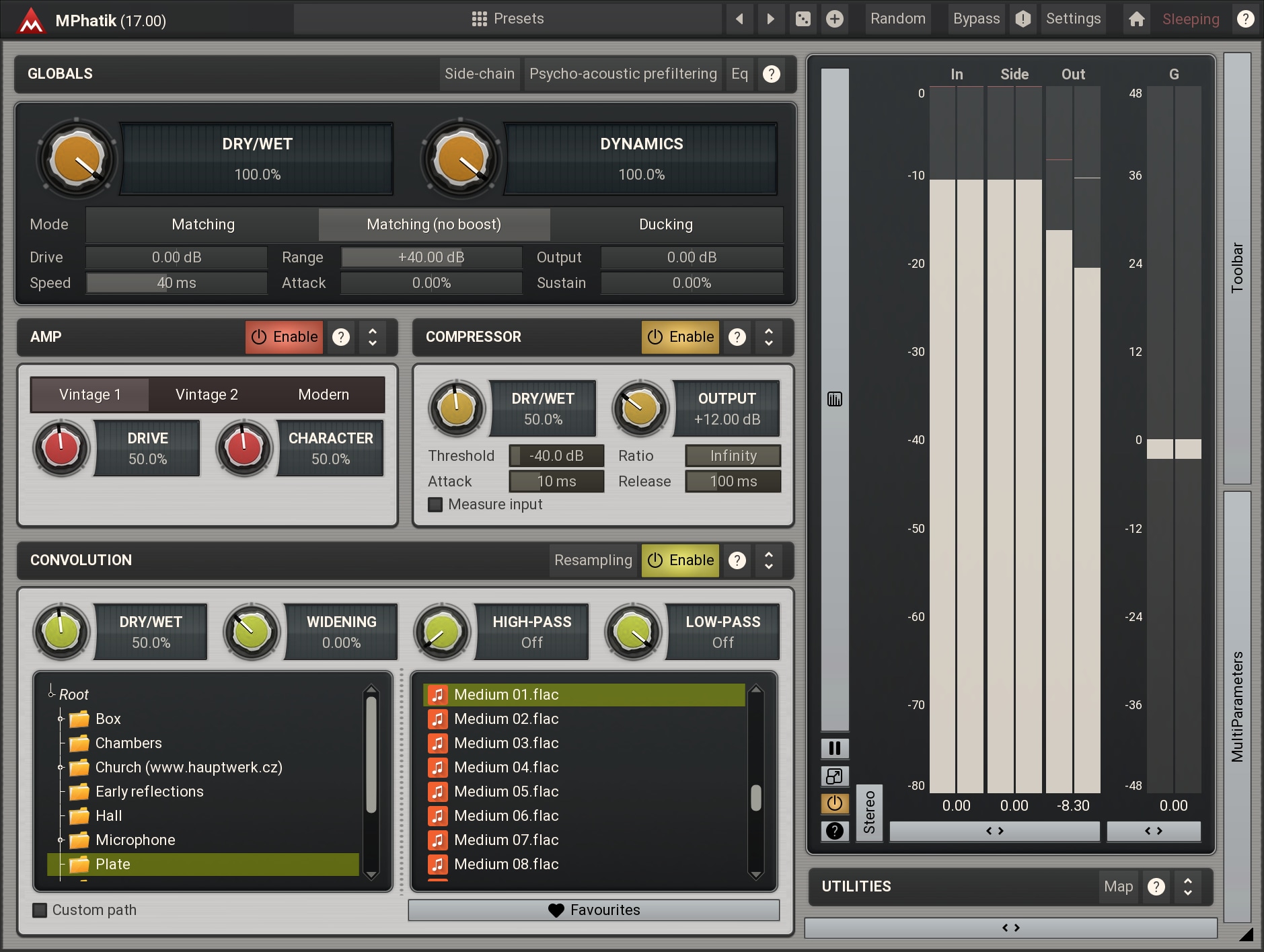Image resolution: width=1264 pixels, height=952 pixels.
Task: Tick the Custom path checkbox
Action: [40, 910]
